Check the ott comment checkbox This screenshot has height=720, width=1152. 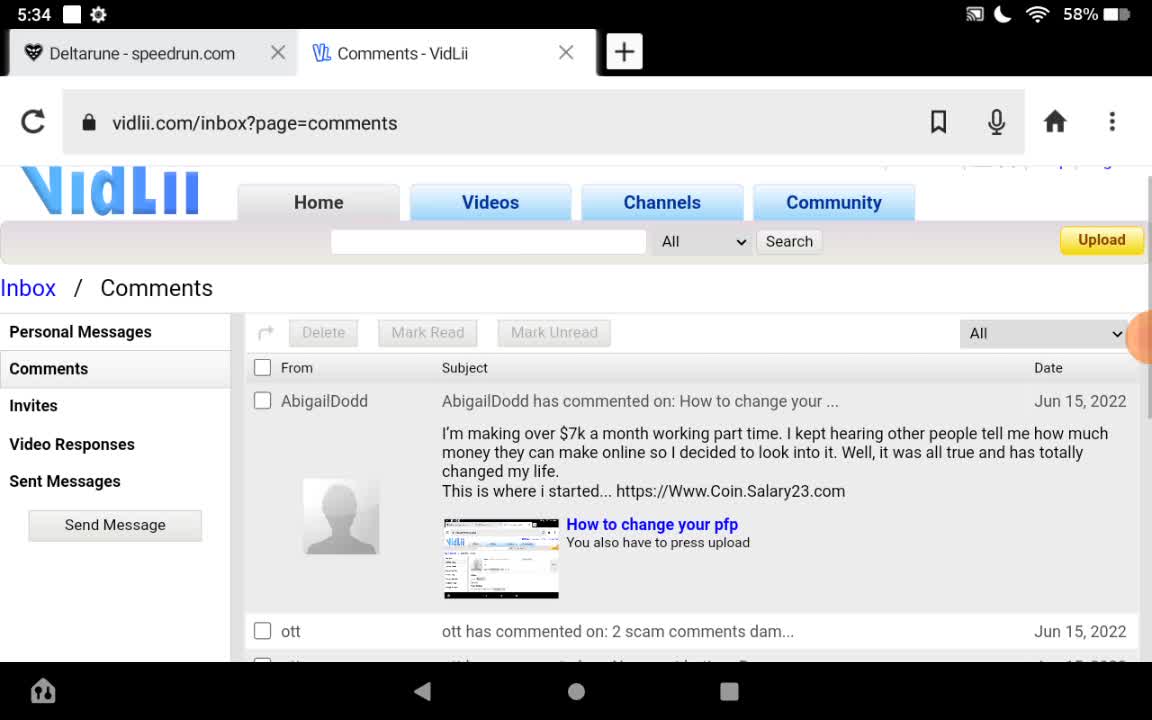(x=262, y=630)
